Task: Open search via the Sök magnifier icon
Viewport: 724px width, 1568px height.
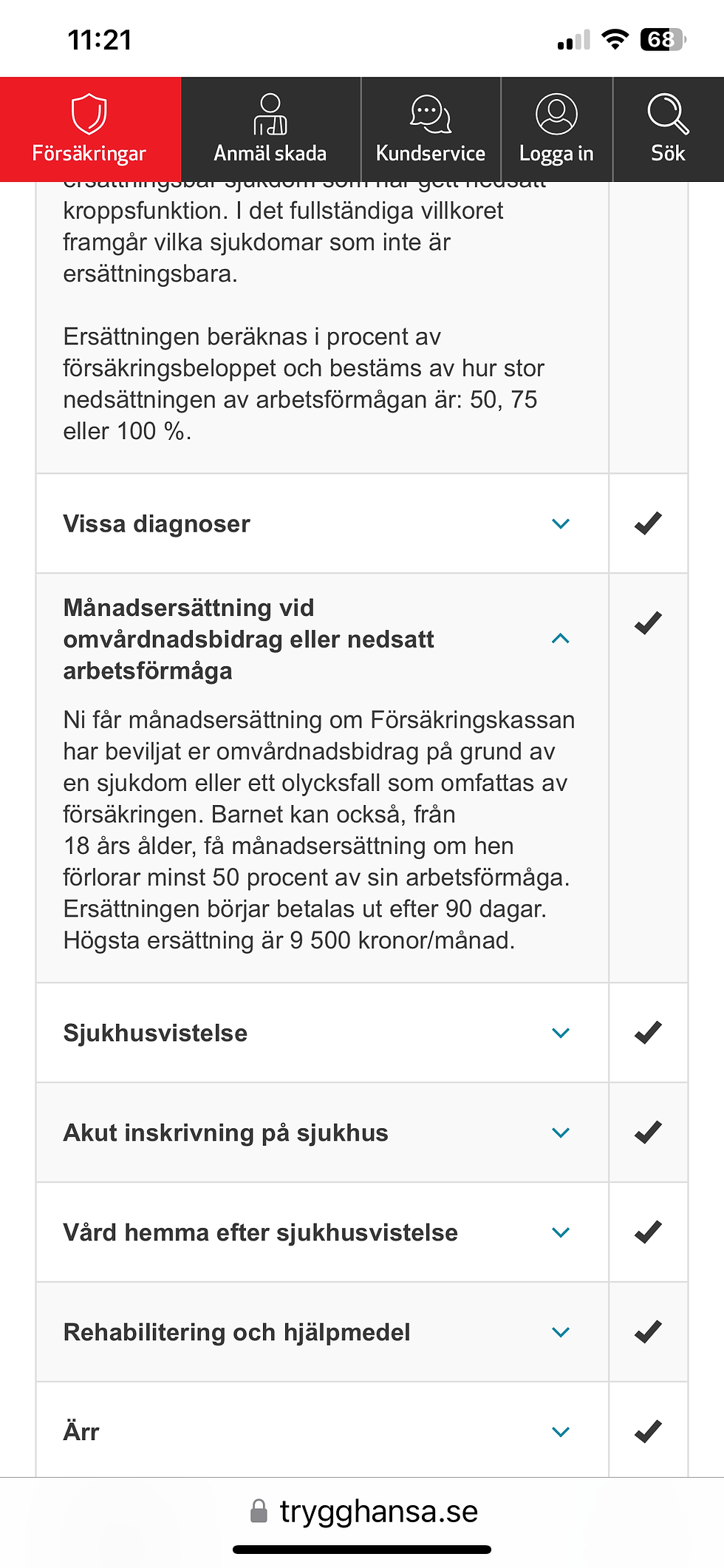Action: pyautogui.click(x=669, y=114)
